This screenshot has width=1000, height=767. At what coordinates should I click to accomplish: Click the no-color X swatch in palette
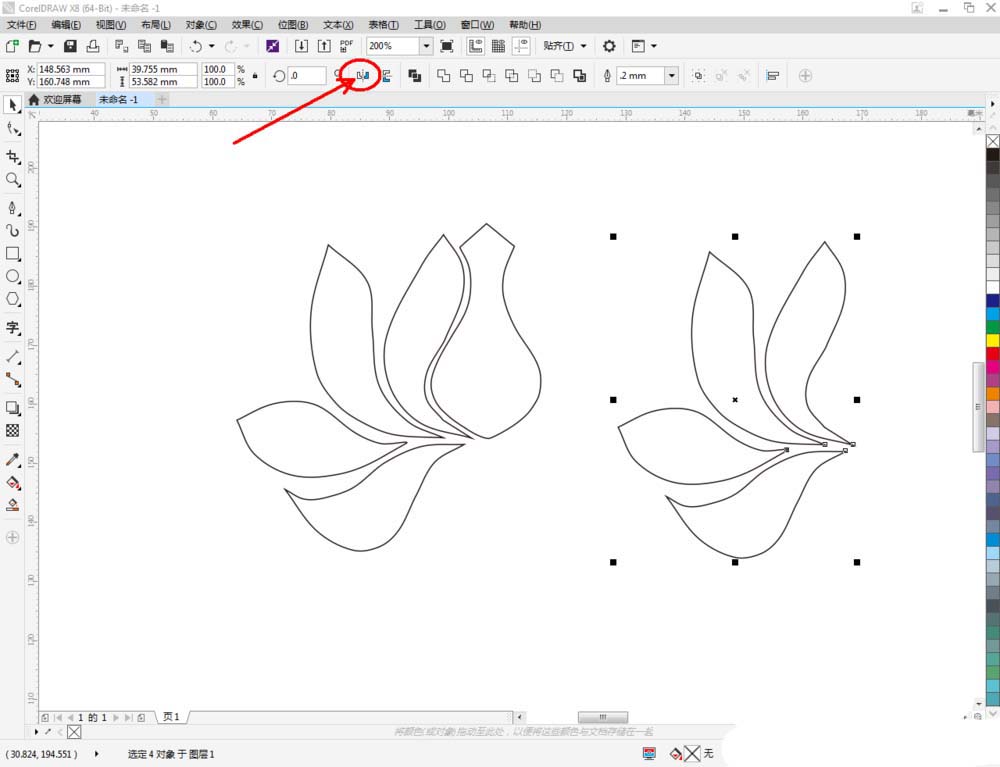993,141
